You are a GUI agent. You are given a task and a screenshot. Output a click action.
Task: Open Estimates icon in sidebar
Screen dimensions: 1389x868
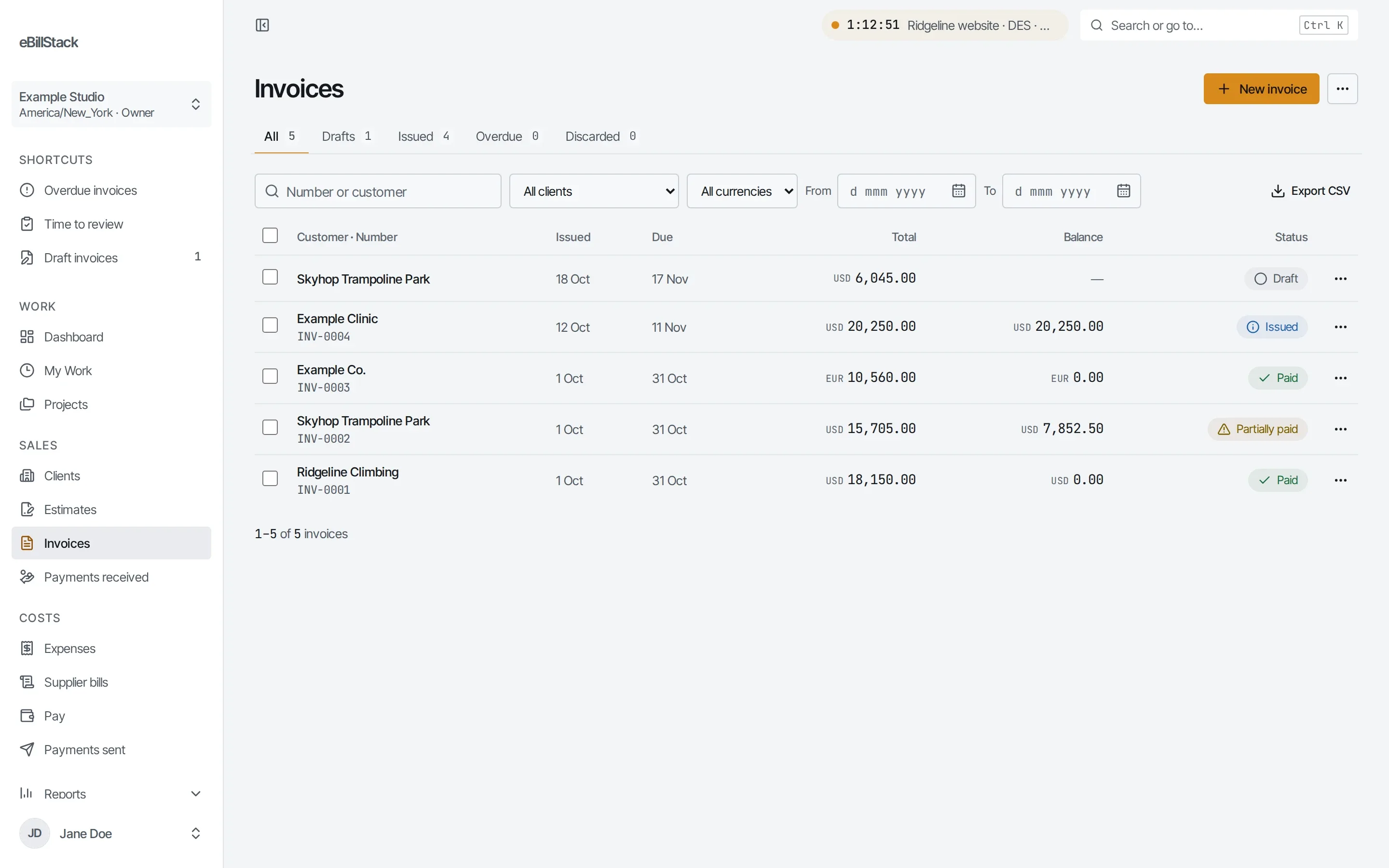(x=27, y=510)
